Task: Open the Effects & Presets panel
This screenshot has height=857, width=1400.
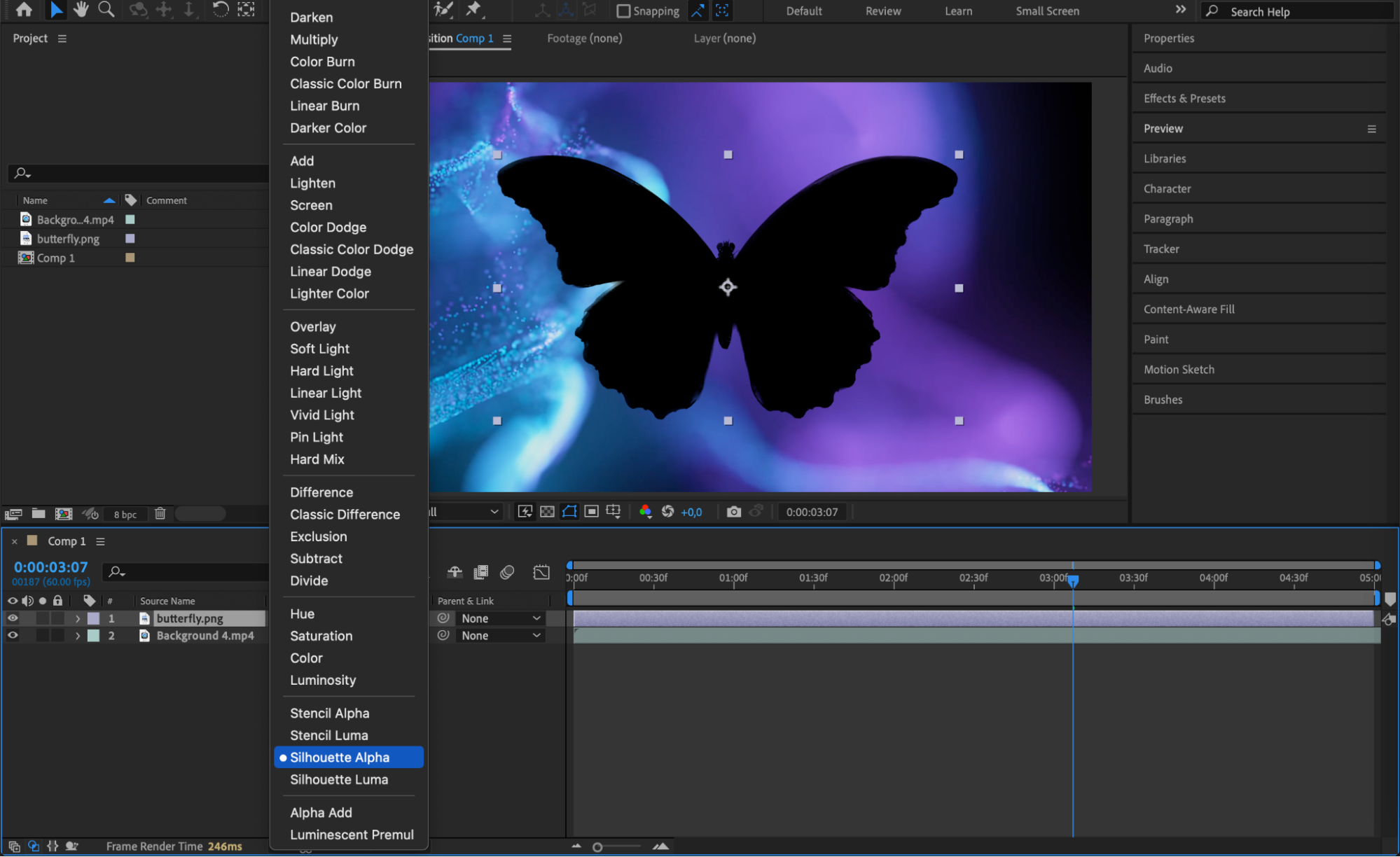Action: click(1184, 99)
